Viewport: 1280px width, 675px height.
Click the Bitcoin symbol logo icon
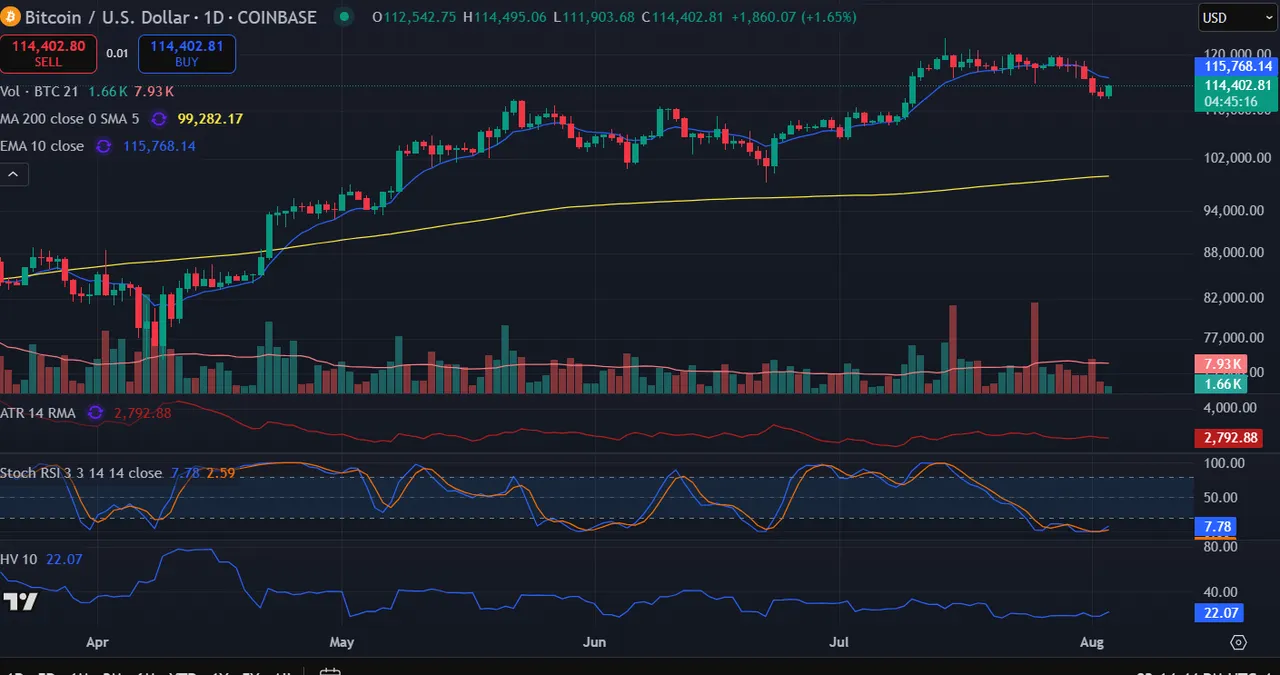click(10, 17)
